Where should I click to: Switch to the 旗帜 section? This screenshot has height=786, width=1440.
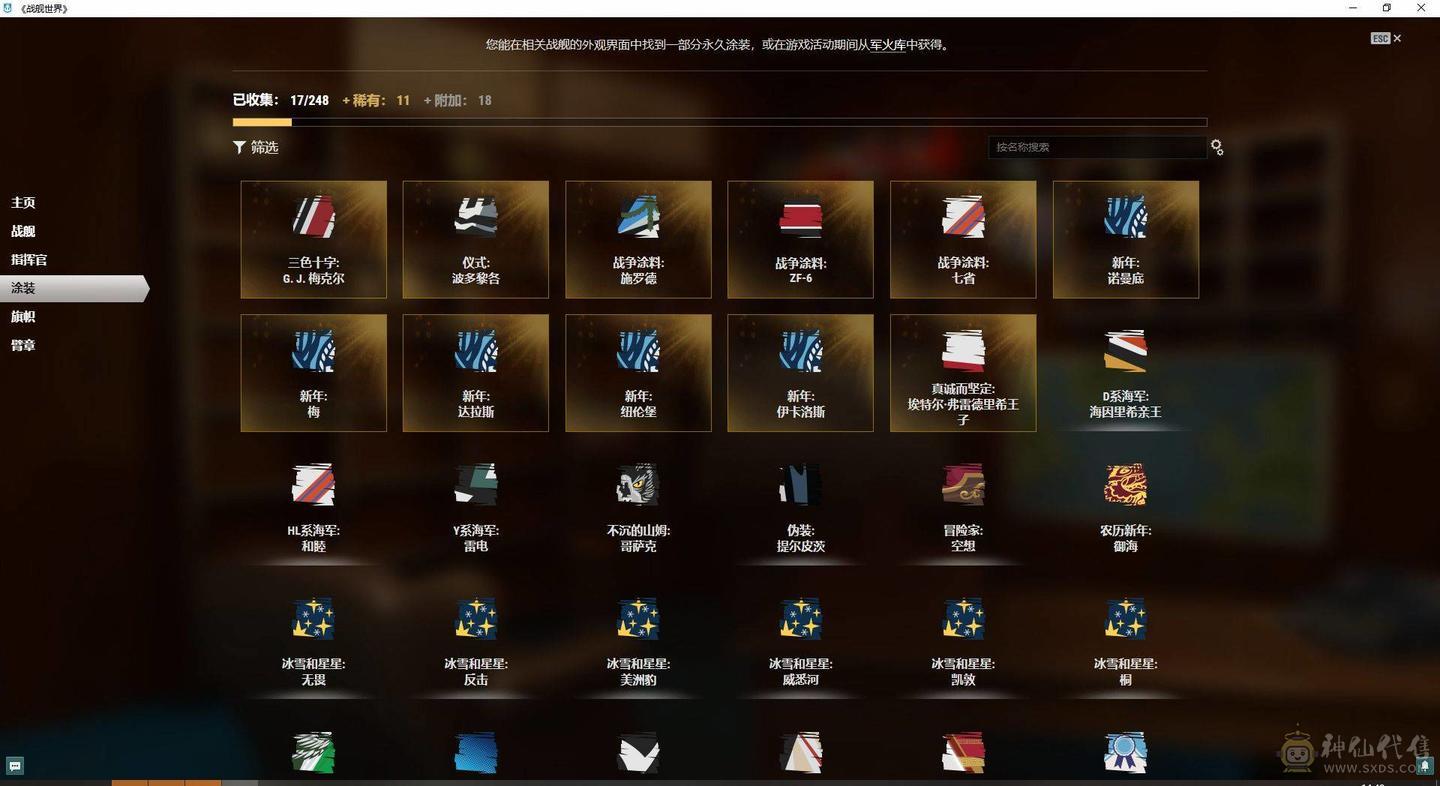point(23,317)
